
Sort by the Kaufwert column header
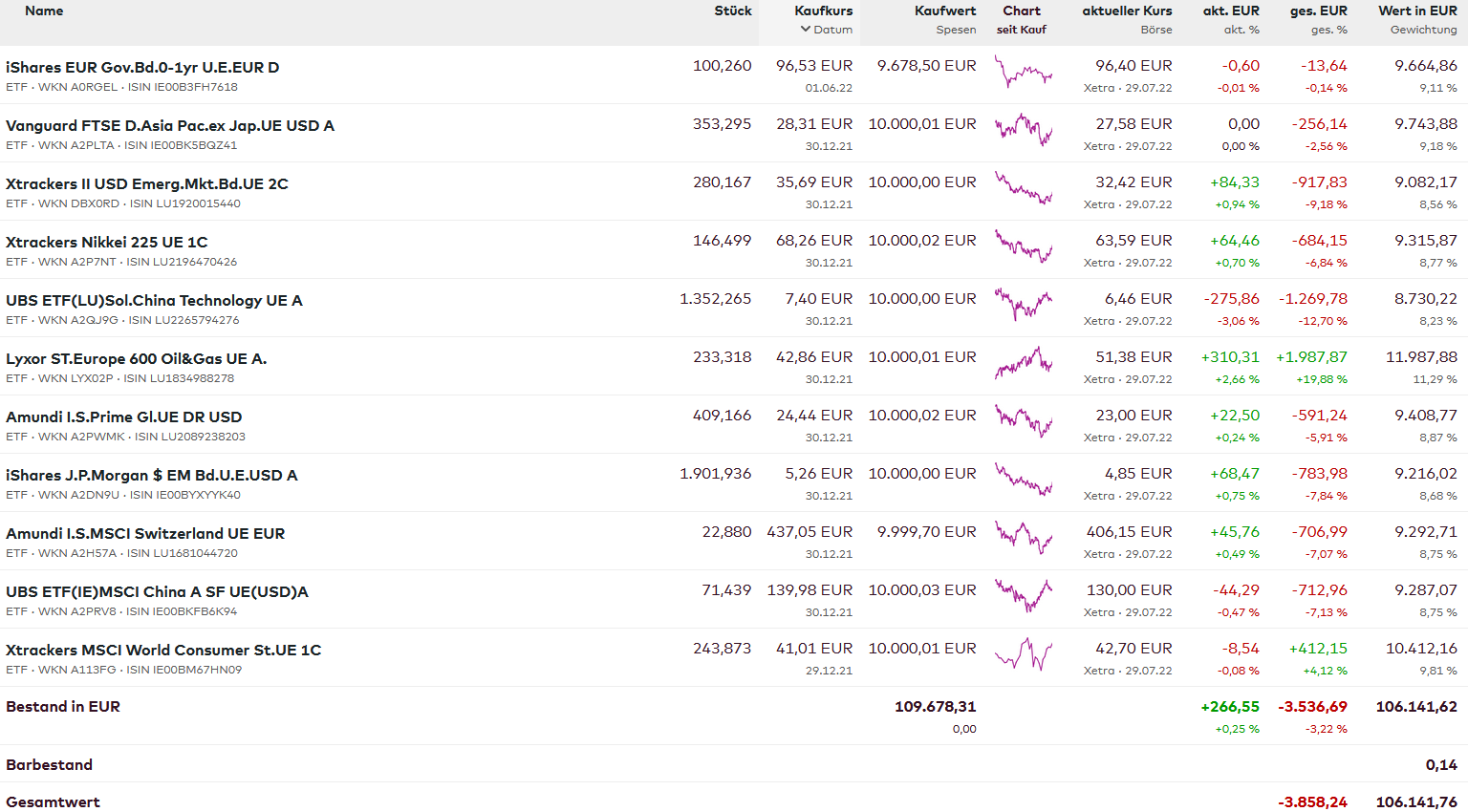click(944, 11)
